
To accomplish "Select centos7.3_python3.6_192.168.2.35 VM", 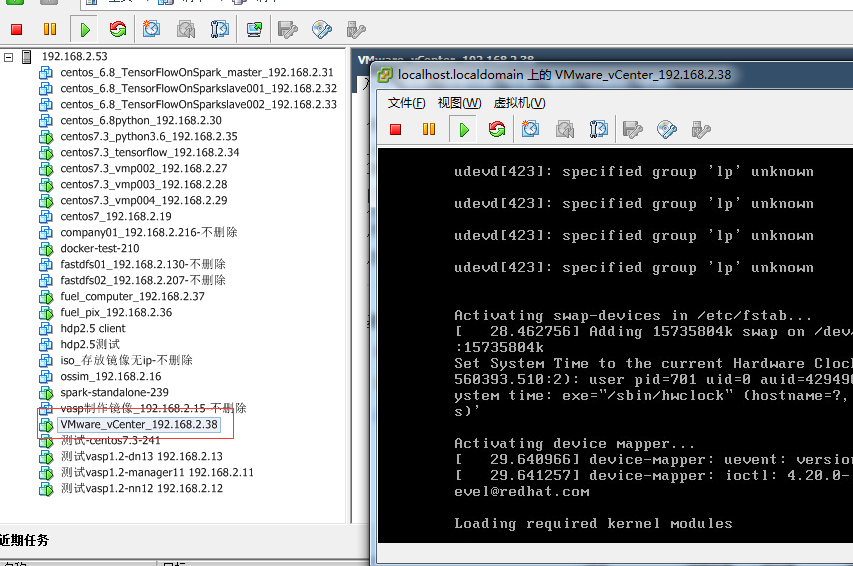I will pyautogui.click(x=149, y=137).
